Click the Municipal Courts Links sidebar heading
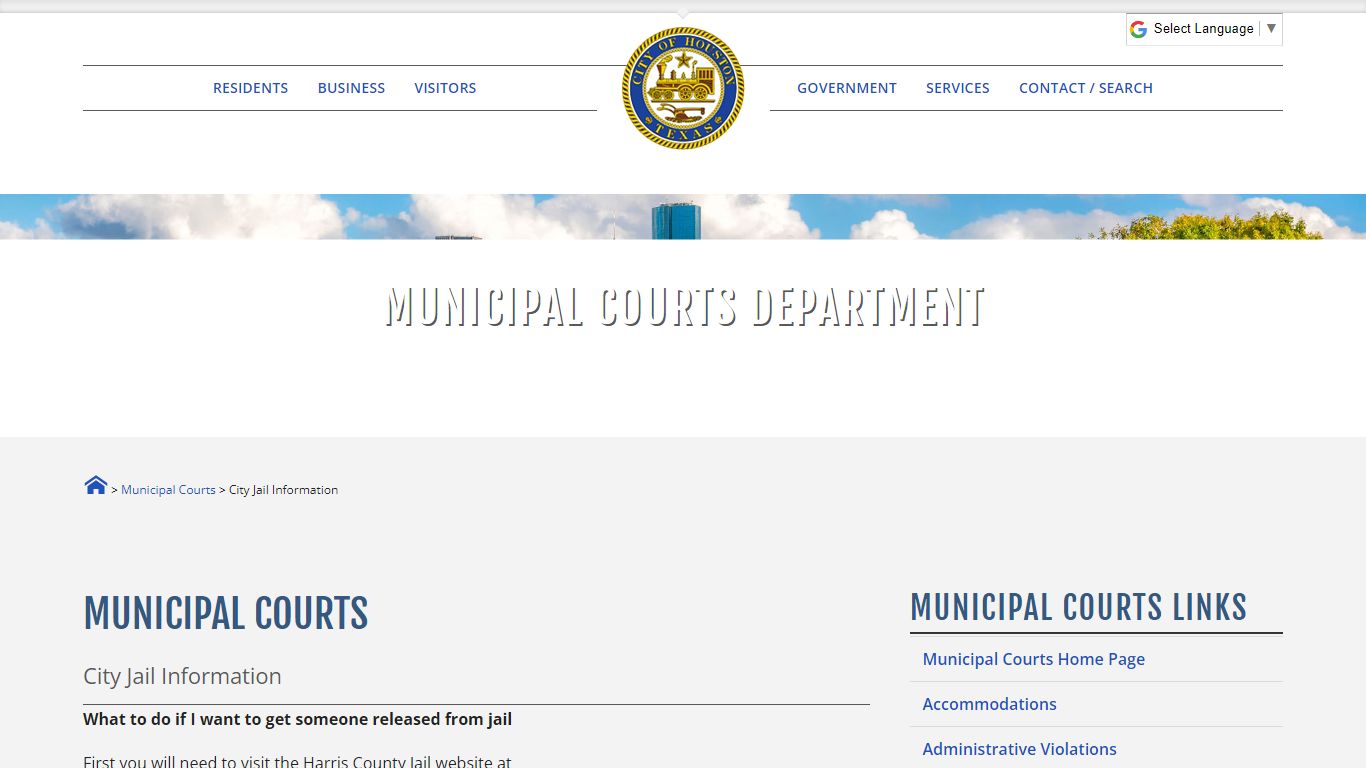The image size is (1366, 768). pos(1079,607)
